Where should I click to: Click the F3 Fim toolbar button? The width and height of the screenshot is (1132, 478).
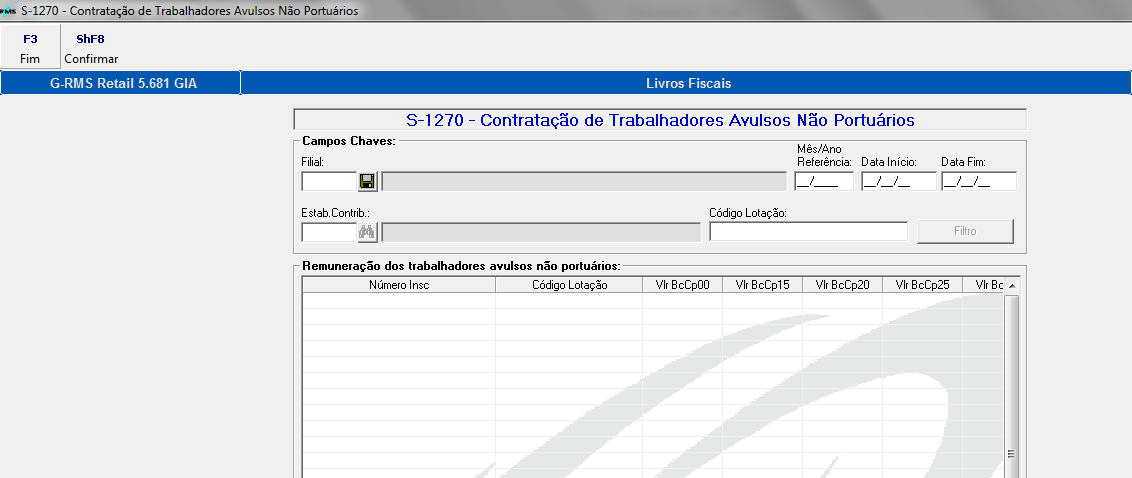30,48
